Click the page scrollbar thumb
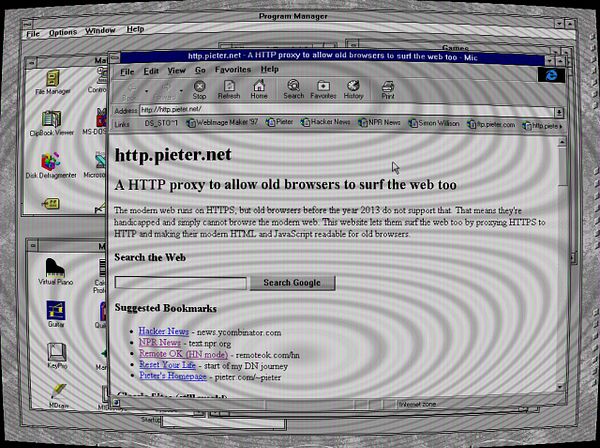The image size is (600, 448). [x=562, y=166]
